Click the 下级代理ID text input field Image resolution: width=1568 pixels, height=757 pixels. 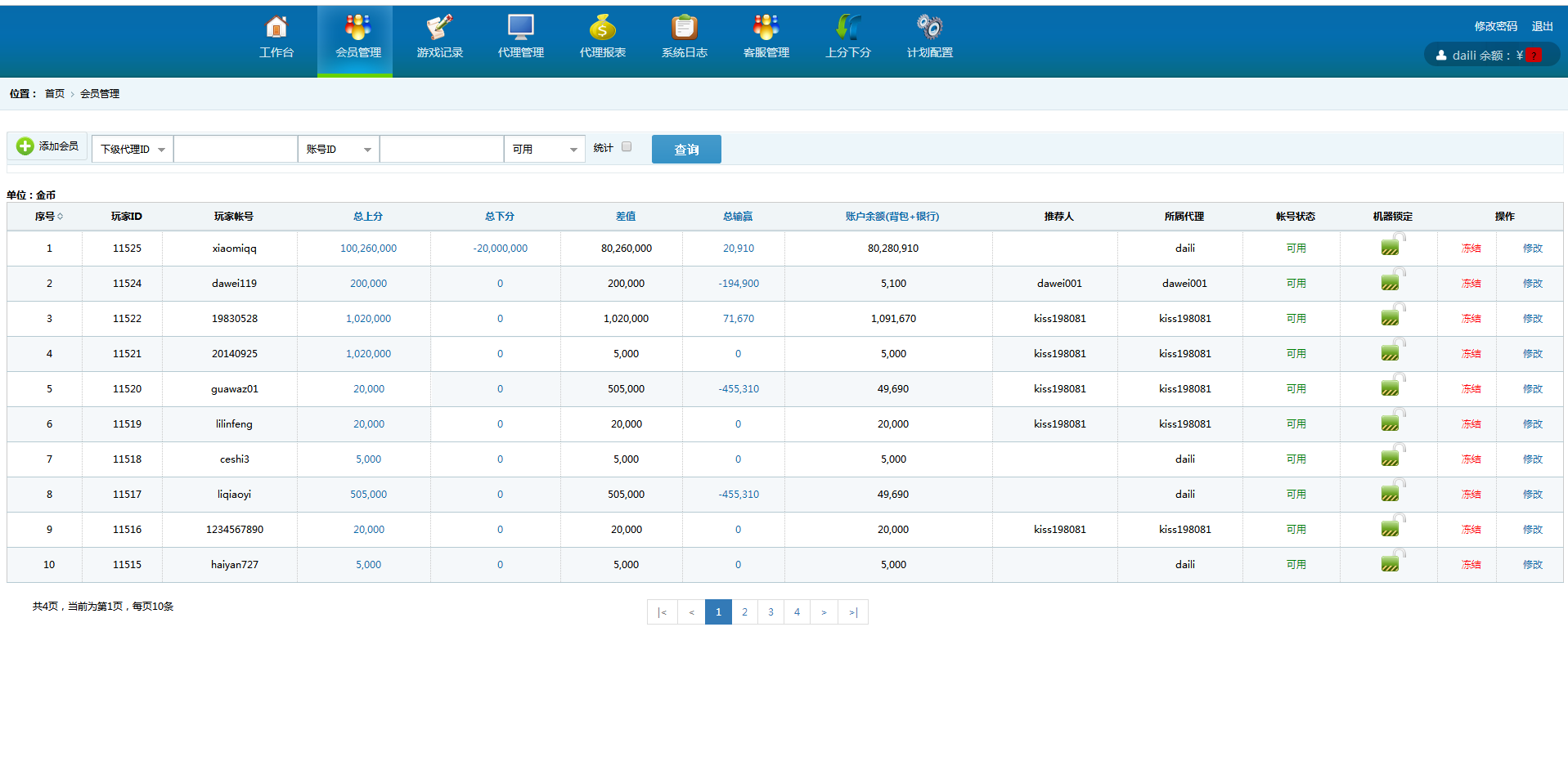[x=236, y=150]
